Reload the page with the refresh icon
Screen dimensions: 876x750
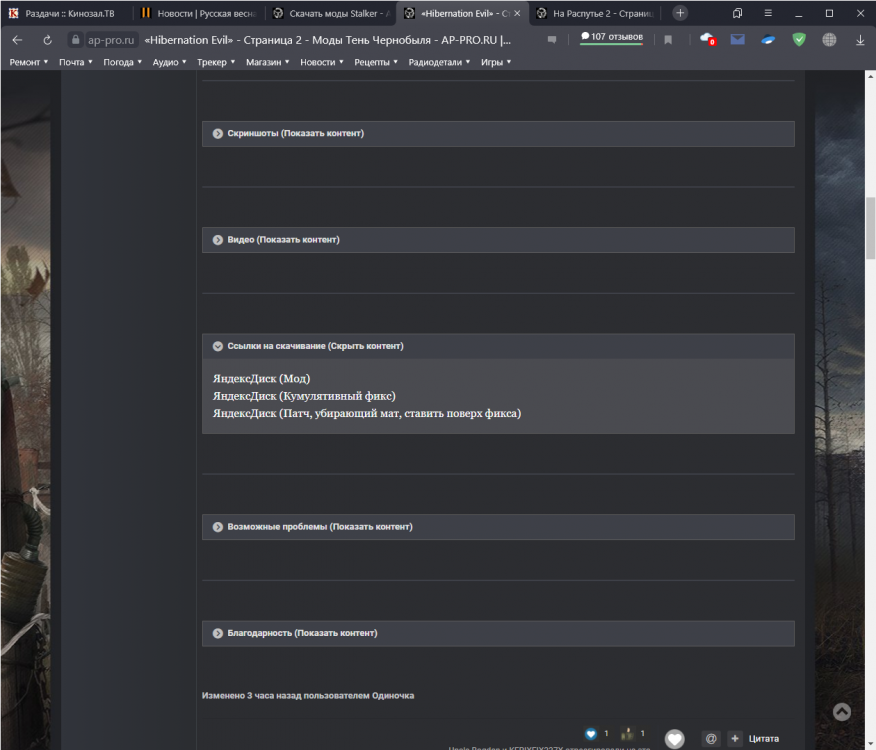[47, 40]
